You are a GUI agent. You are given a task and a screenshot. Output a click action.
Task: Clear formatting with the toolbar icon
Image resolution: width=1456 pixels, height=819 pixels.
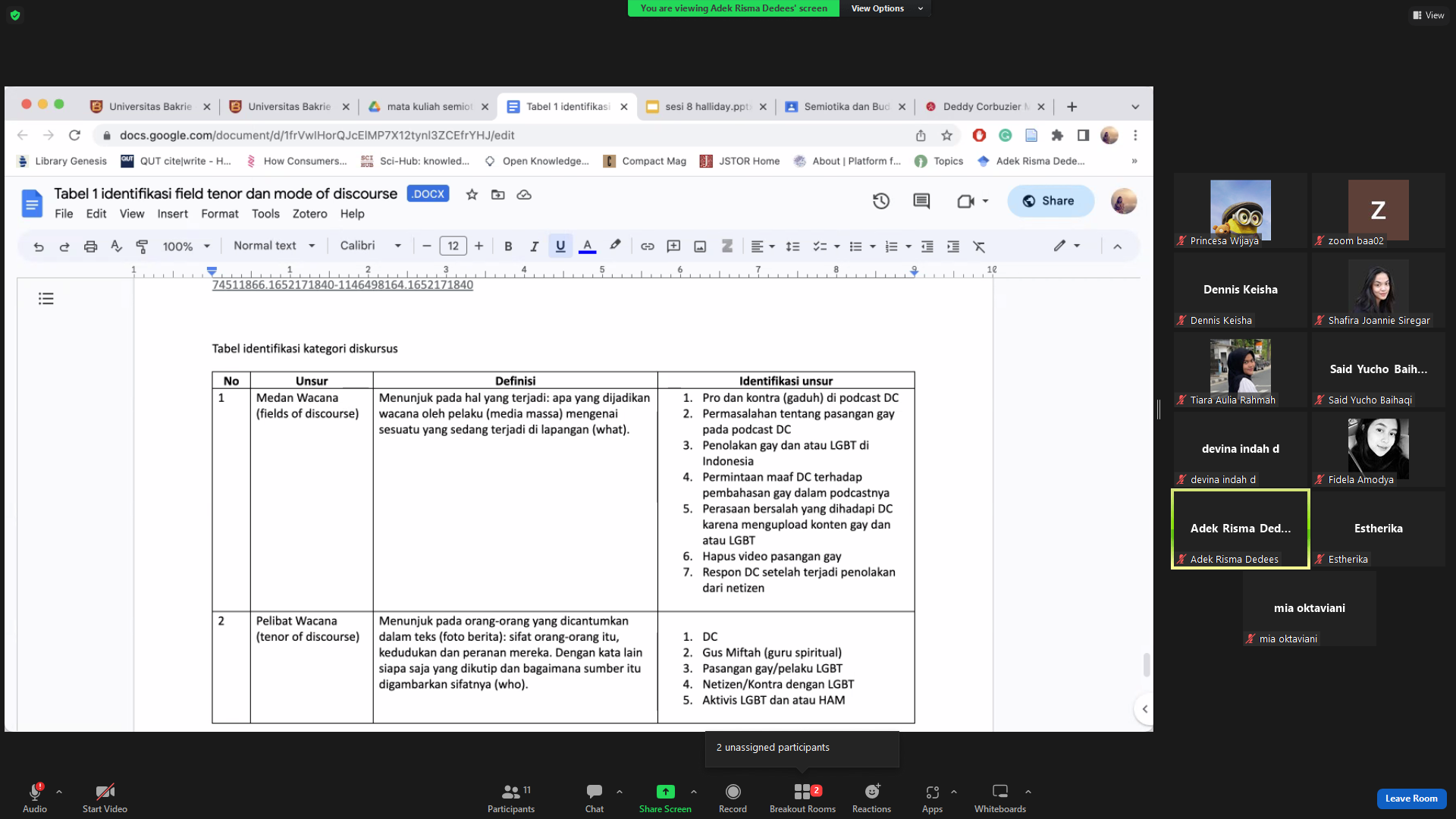click(x=979, y=246)
